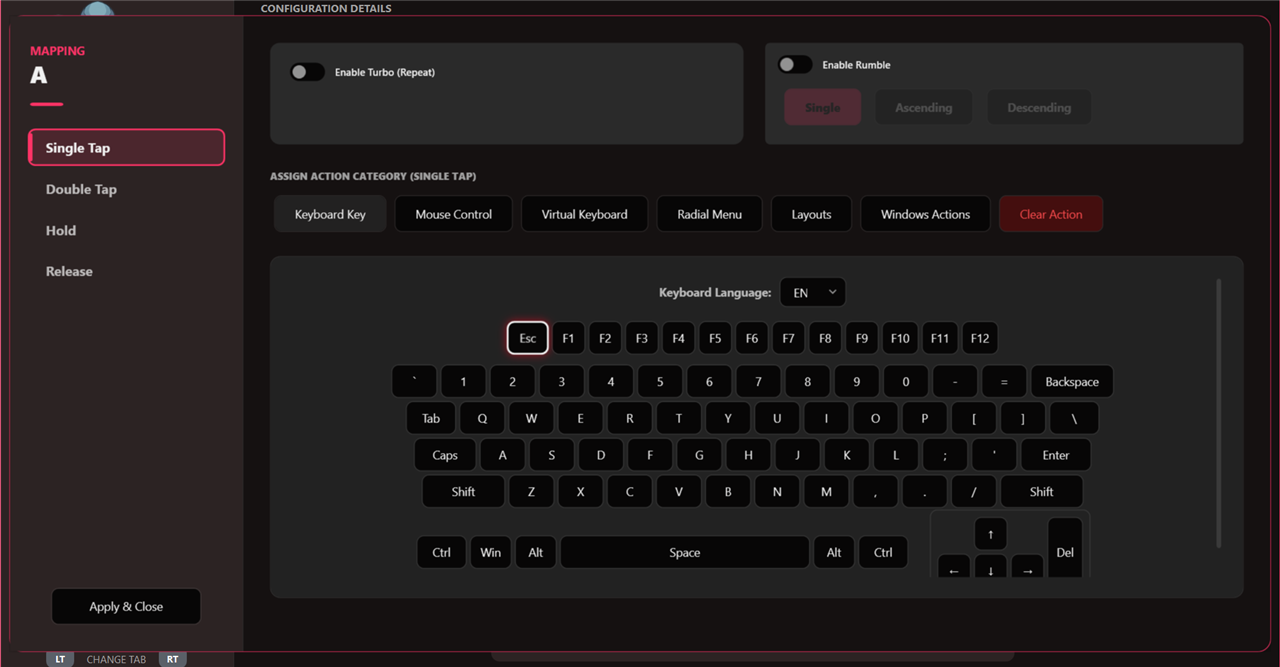Select the up arrow key
1280x667 pixels.
pos(990,534)
